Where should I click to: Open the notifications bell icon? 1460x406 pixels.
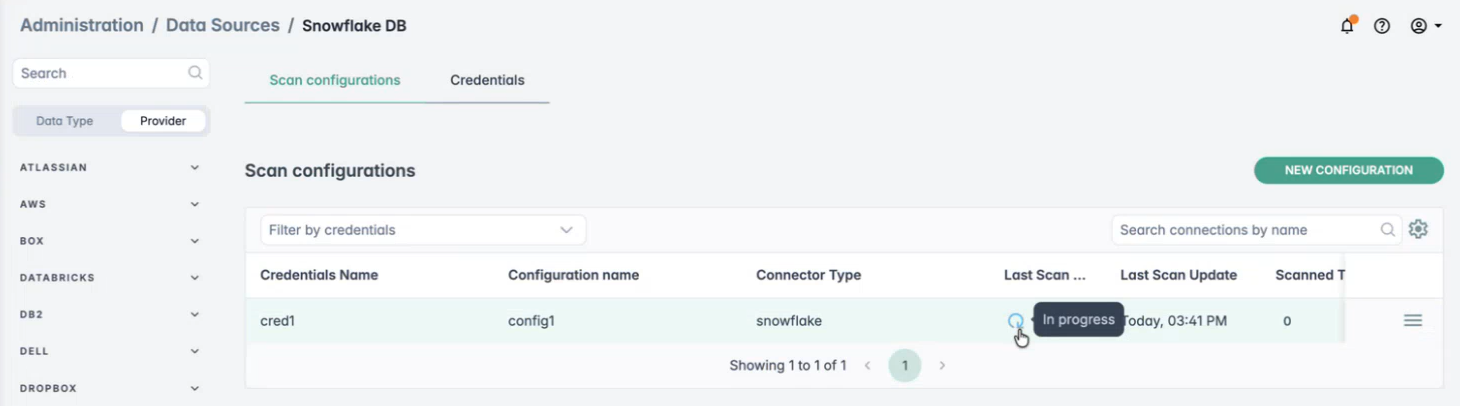coord(1347,26)
